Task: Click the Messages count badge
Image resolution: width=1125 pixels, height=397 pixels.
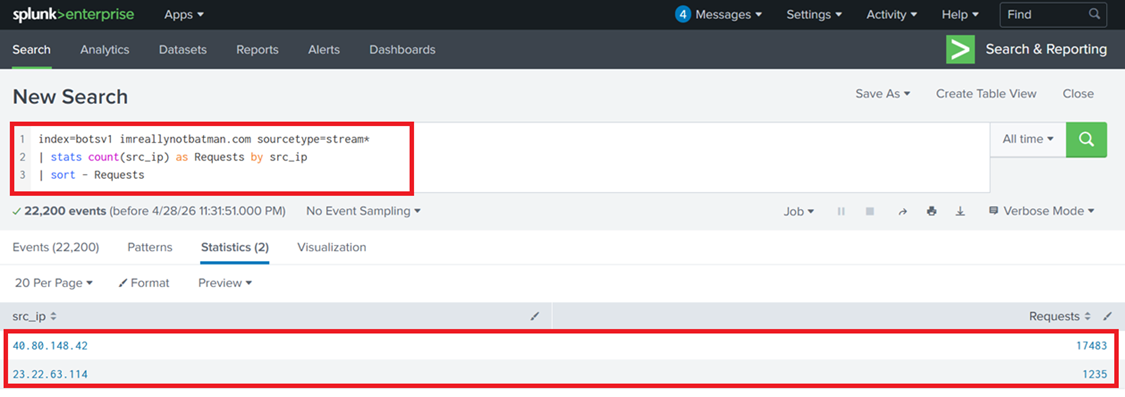Action: 683,14
